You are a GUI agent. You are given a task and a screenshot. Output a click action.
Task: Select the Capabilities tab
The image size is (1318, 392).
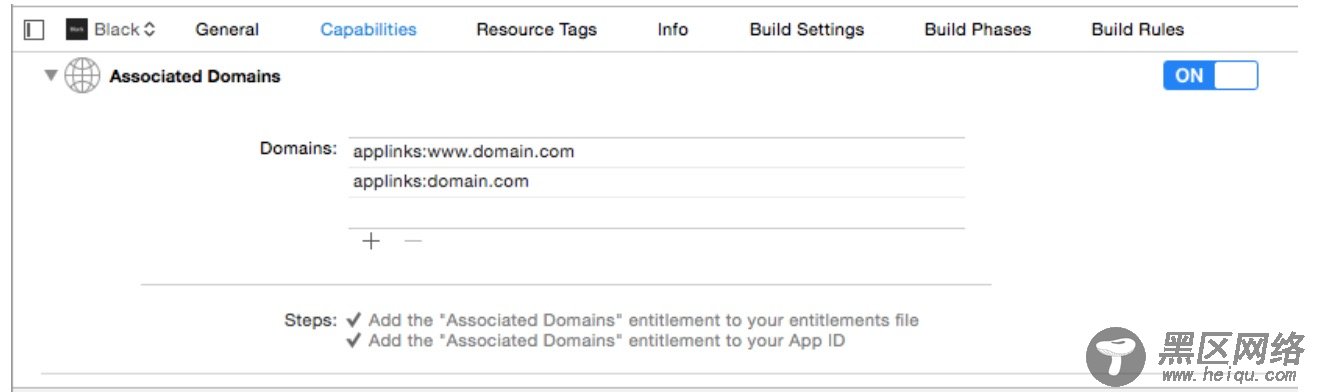coord(369,30)
